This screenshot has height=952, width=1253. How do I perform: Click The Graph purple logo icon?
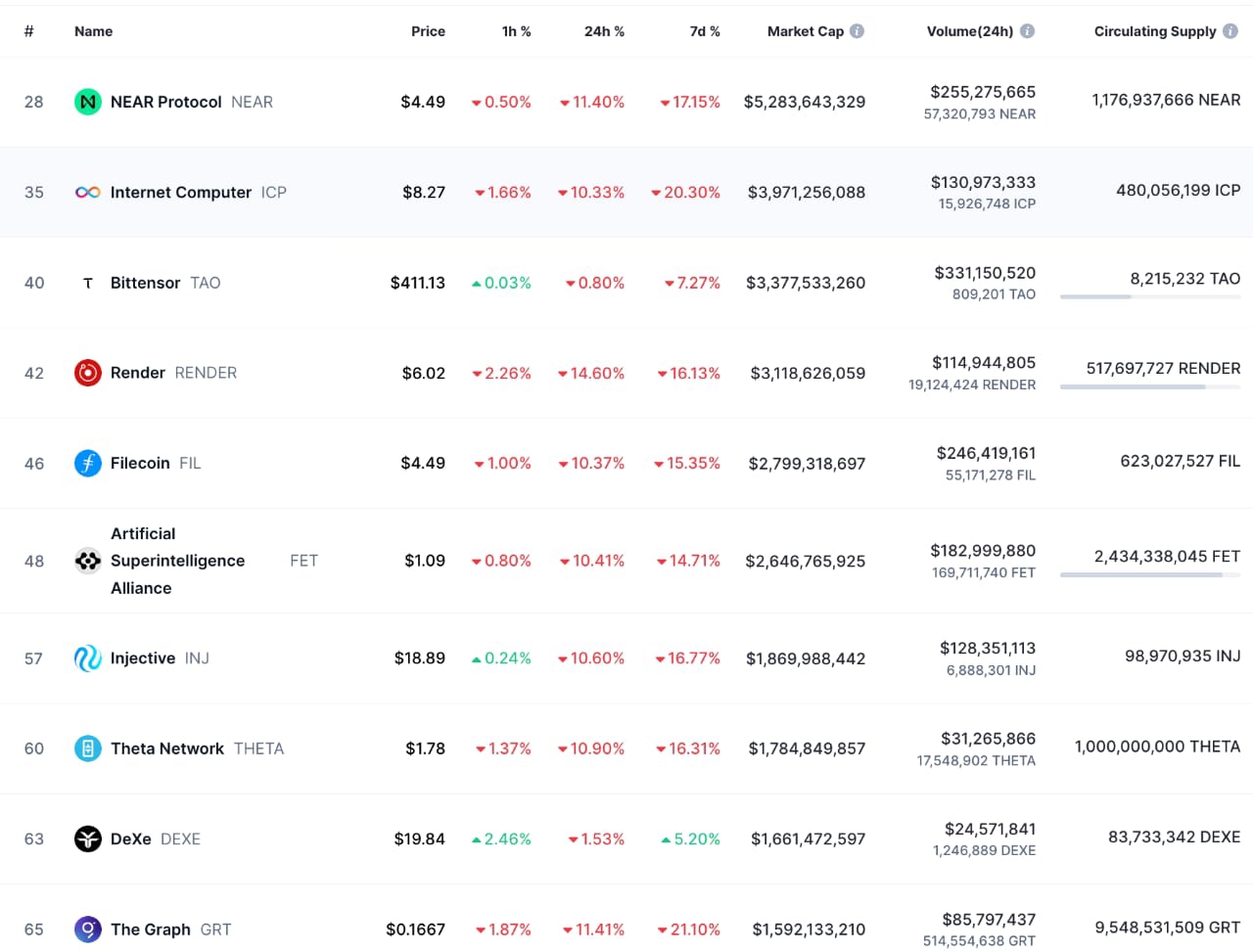(88, 929)
